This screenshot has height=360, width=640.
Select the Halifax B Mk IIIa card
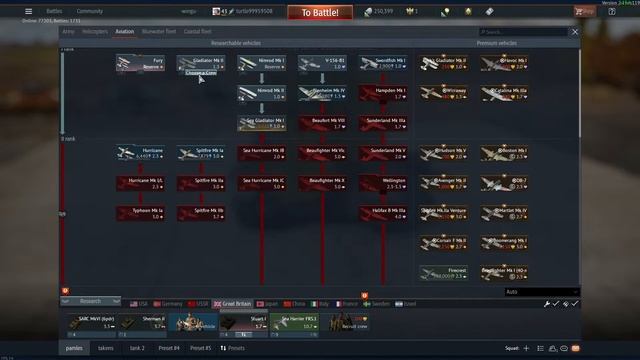tap(383, 213)
